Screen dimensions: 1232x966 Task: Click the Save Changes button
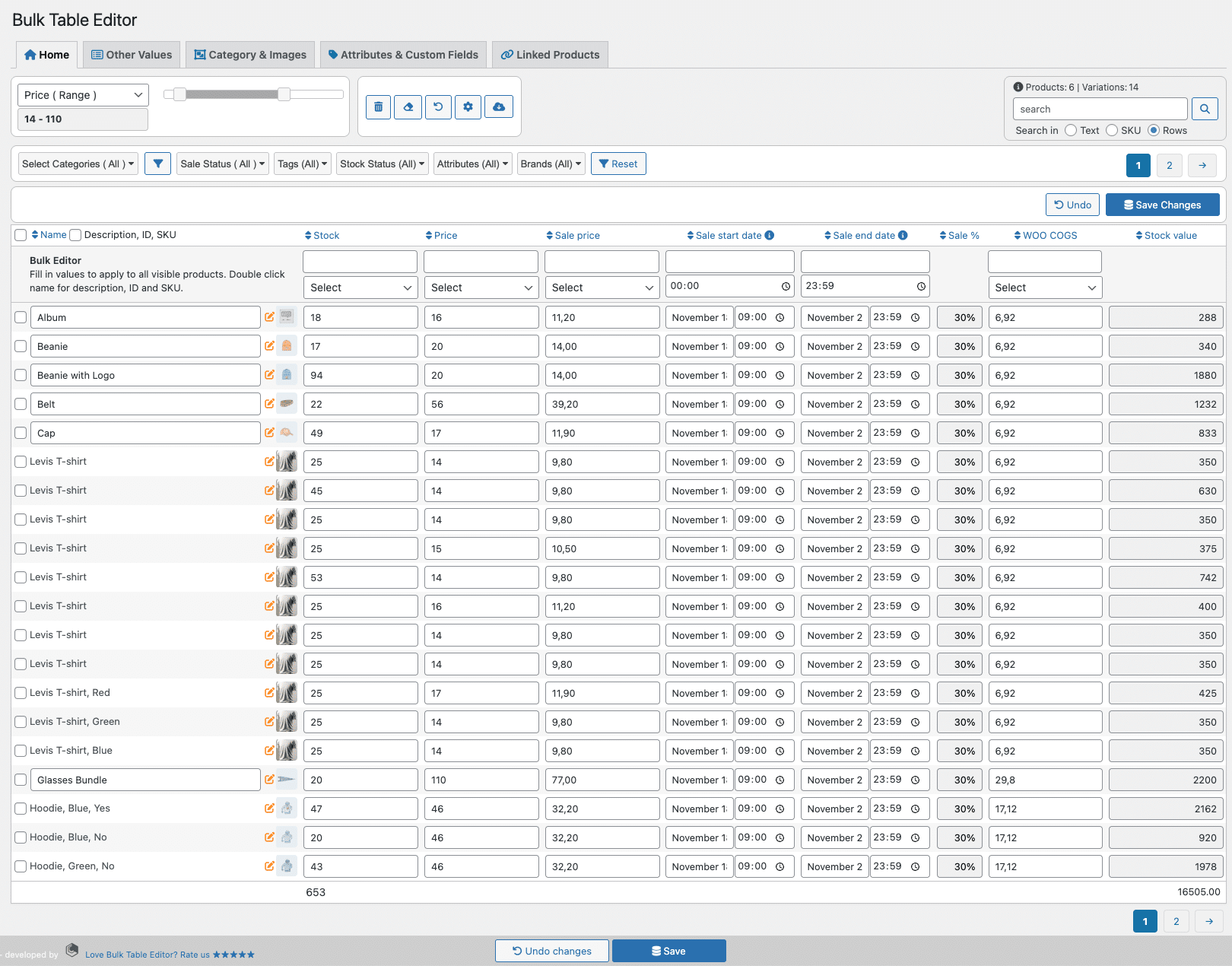coord(1162,205)
